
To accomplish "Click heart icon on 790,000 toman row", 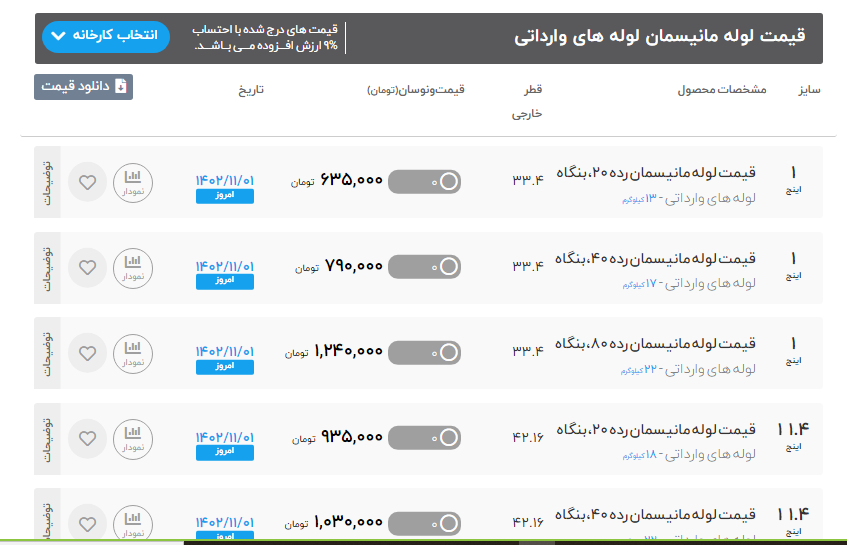I will click(88, 267).
